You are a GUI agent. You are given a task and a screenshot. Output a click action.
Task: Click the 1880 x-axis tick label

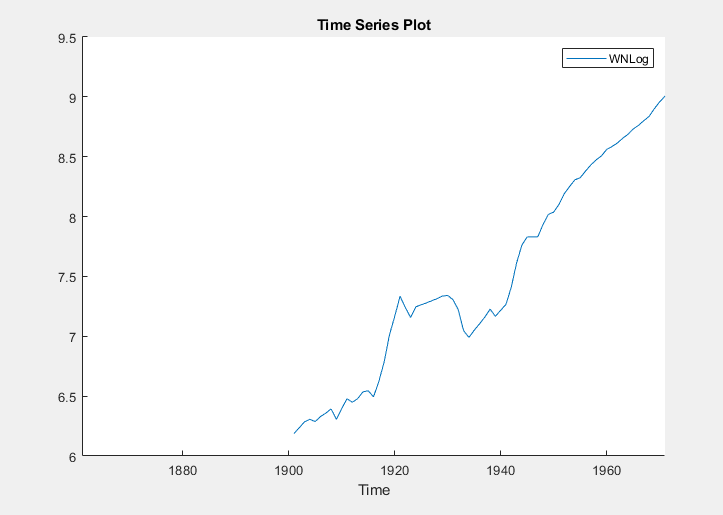[x=182, y=470]
